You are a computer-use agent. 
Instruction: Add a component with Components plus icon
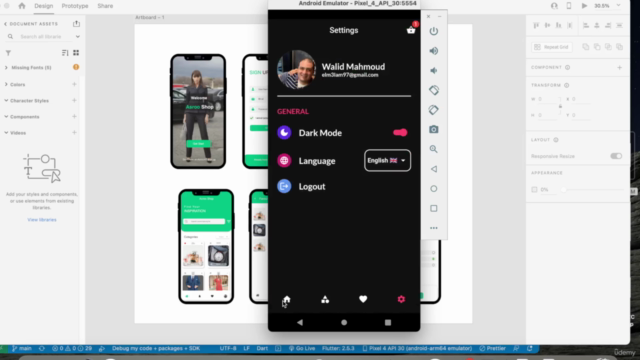[74, 116]
